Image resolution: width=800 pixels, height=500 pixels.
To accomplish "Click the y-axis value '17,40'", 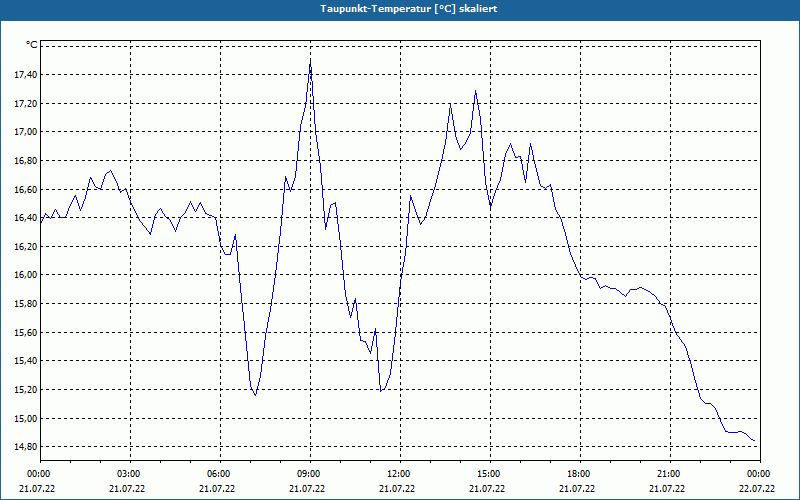I will 27,75.
